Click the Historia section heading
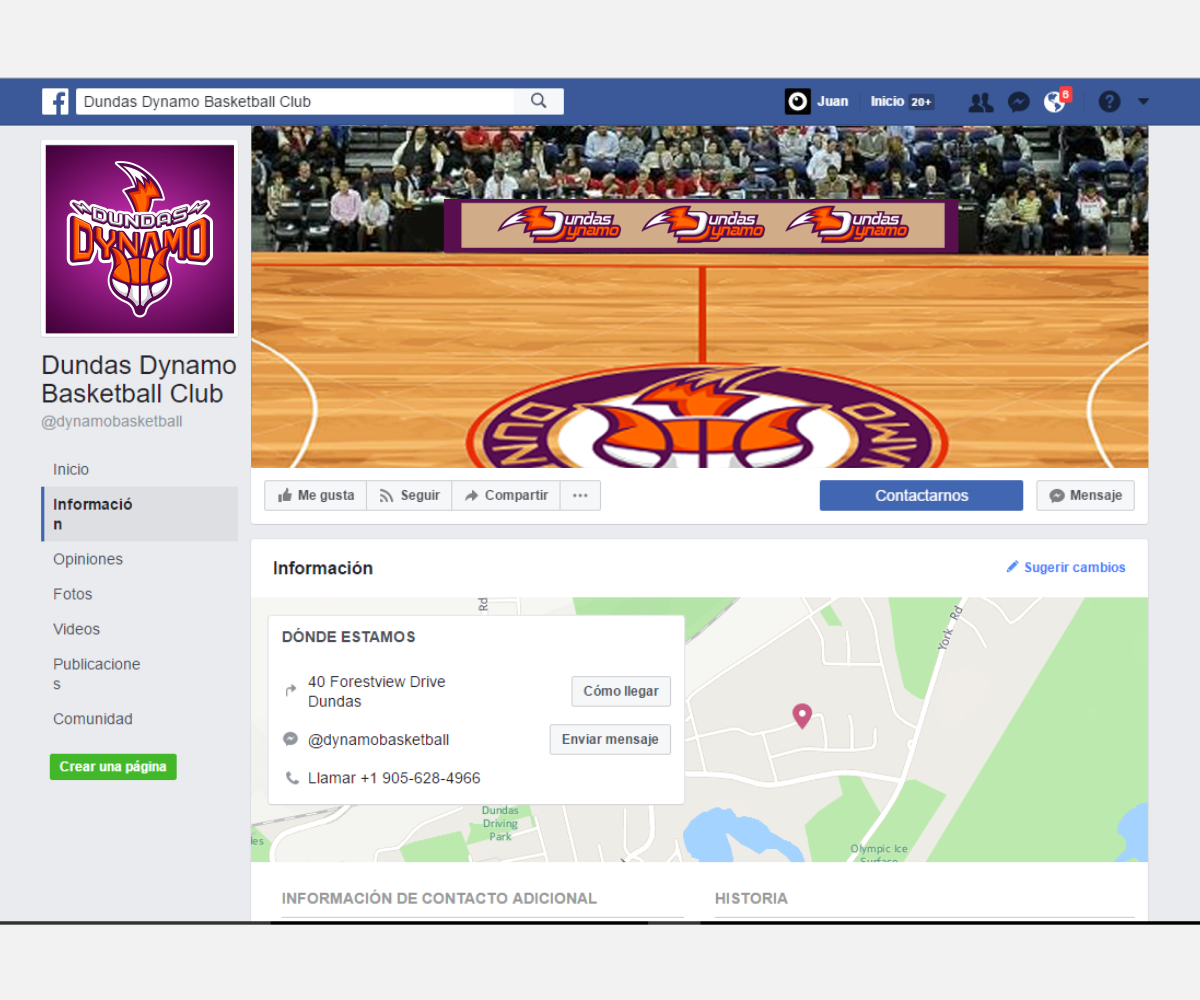 click(x=751, y=899)
